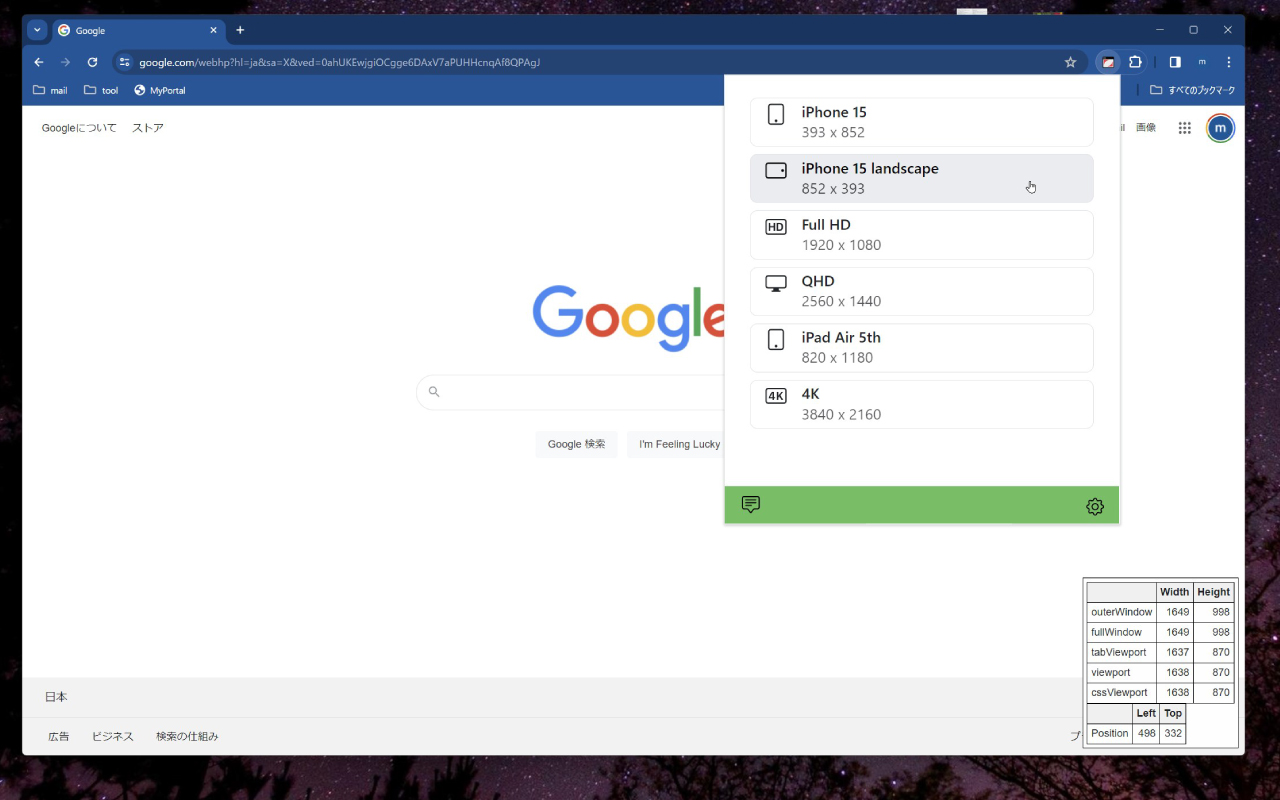Click the Position row label
The height and width of the screenshot is (800, 1280).
coord(1110,733)
